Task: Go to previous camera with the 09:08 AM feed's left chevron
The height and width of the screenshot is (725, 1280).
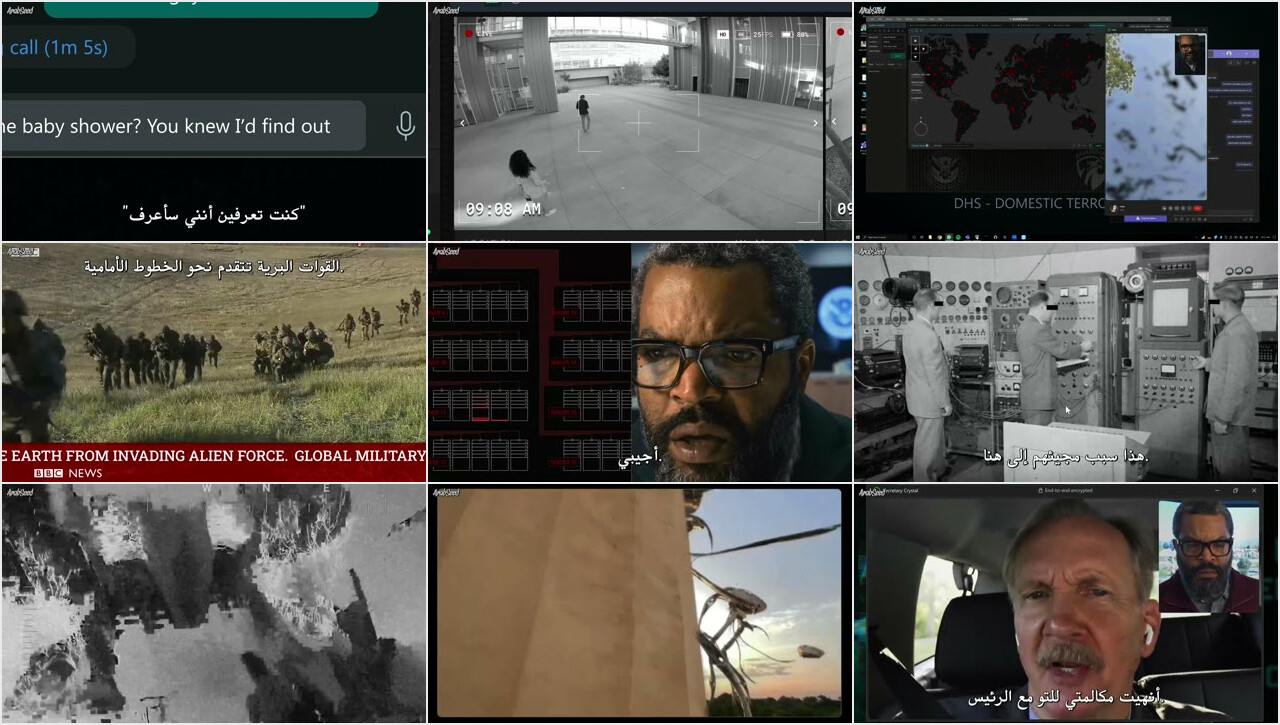Action: pos(462,124)
